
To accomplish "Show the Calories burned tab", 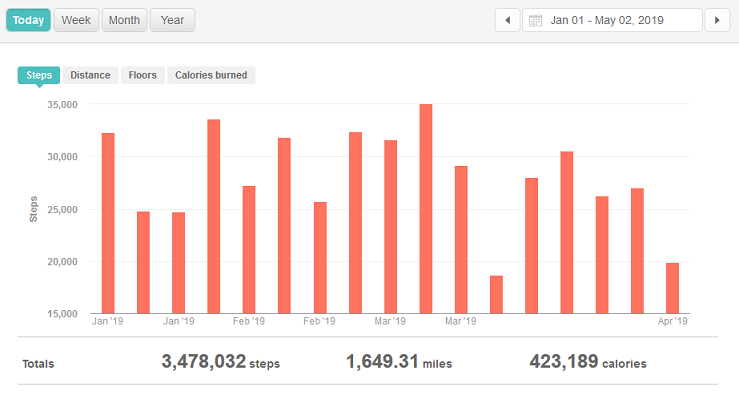I will [x=211, y=75].
